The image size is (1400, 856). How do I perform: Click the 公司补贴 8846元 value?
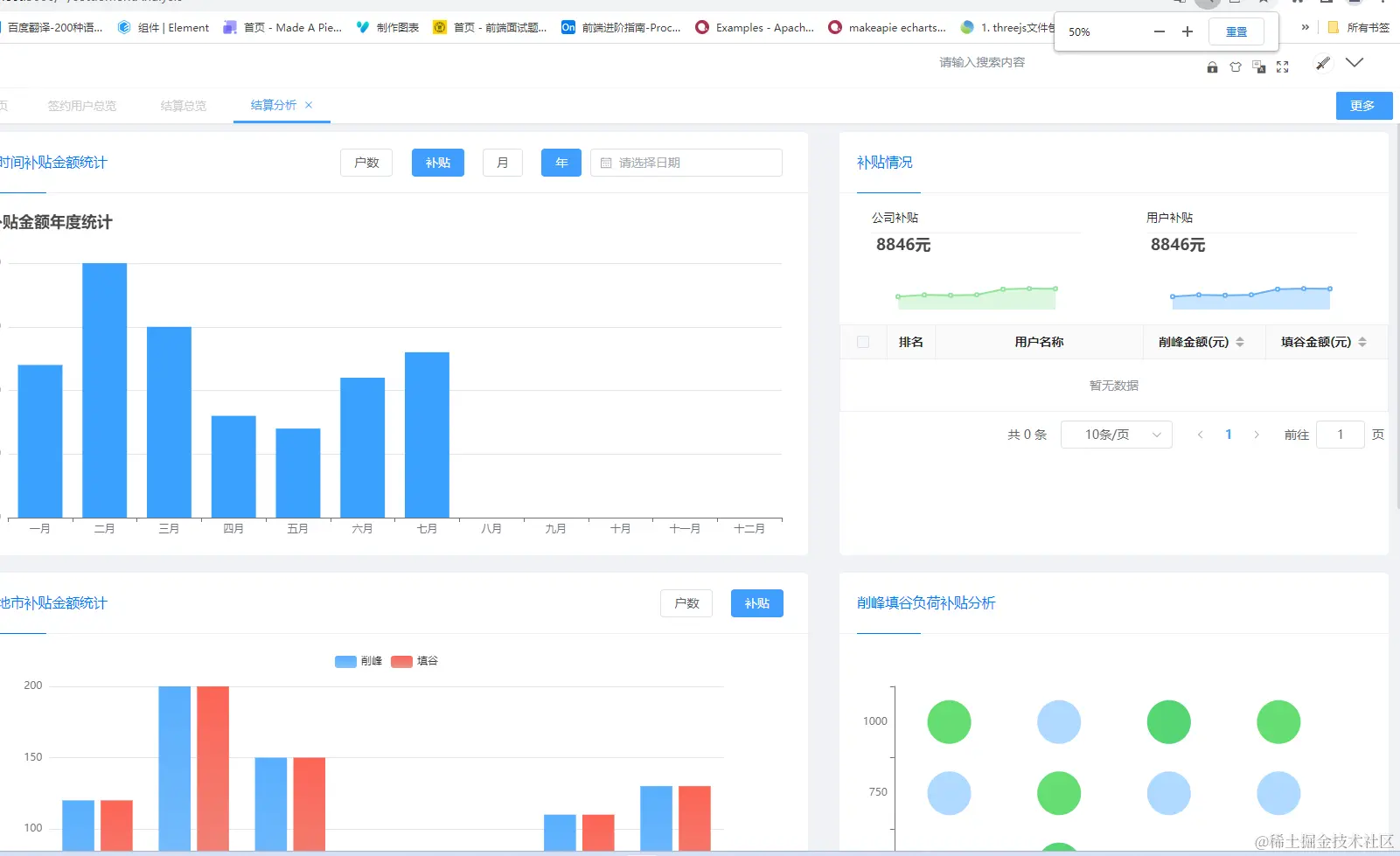click(x=903, y=245)
